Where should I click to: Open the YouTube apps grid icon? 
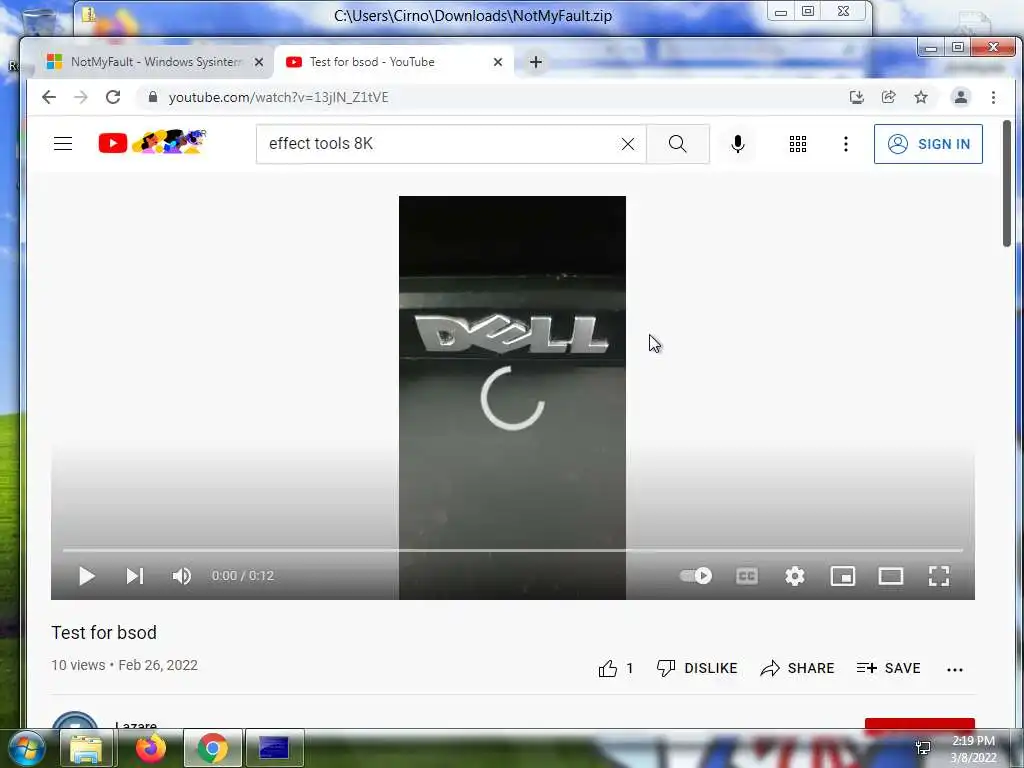coord(797,144)
